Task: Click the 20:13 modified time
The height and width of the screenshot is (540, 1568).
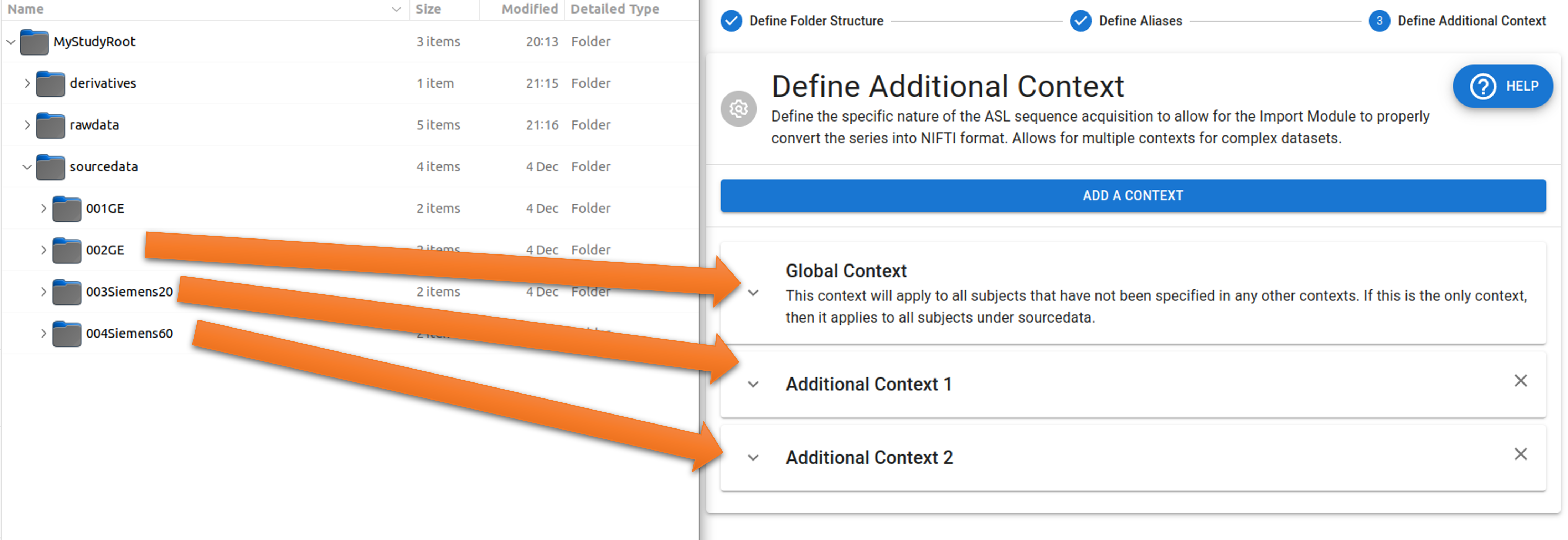Action: pyautogui.click(x=542, y=42)
